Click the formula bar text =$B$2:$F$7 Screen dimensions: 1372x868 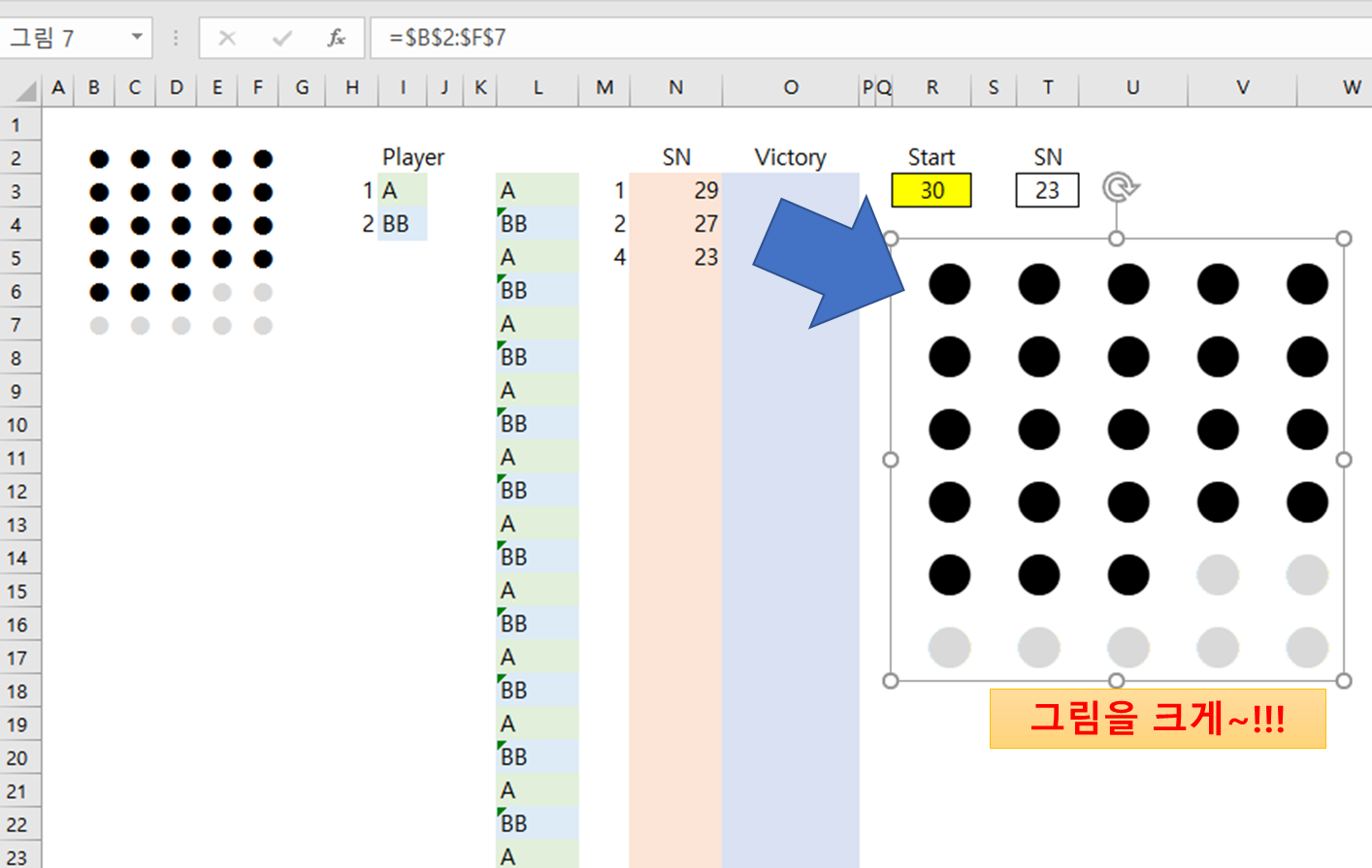point(447,38)
